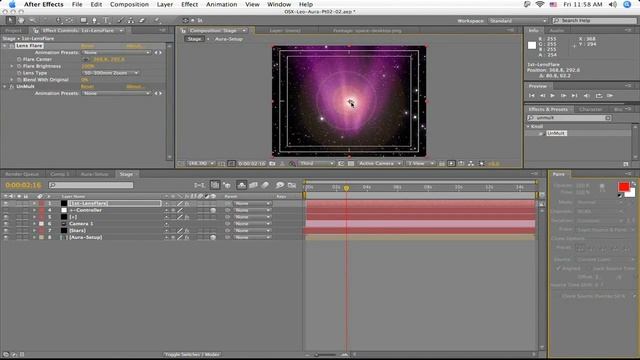The height and width of the screenshot is (360, 640).
Task: Open 1 View layout dropdown
Action: pos(420,164)
